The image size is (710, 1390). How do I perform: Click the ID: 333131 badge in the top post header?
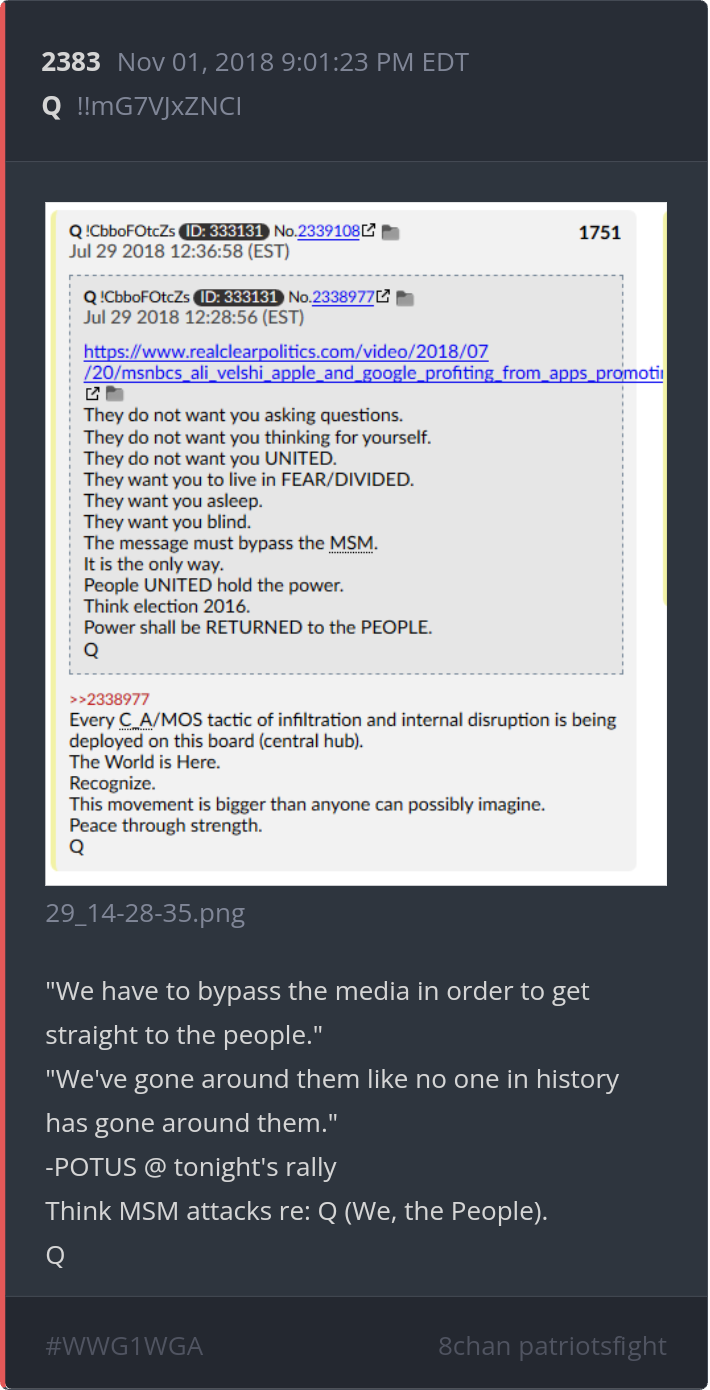pos(224,231)
